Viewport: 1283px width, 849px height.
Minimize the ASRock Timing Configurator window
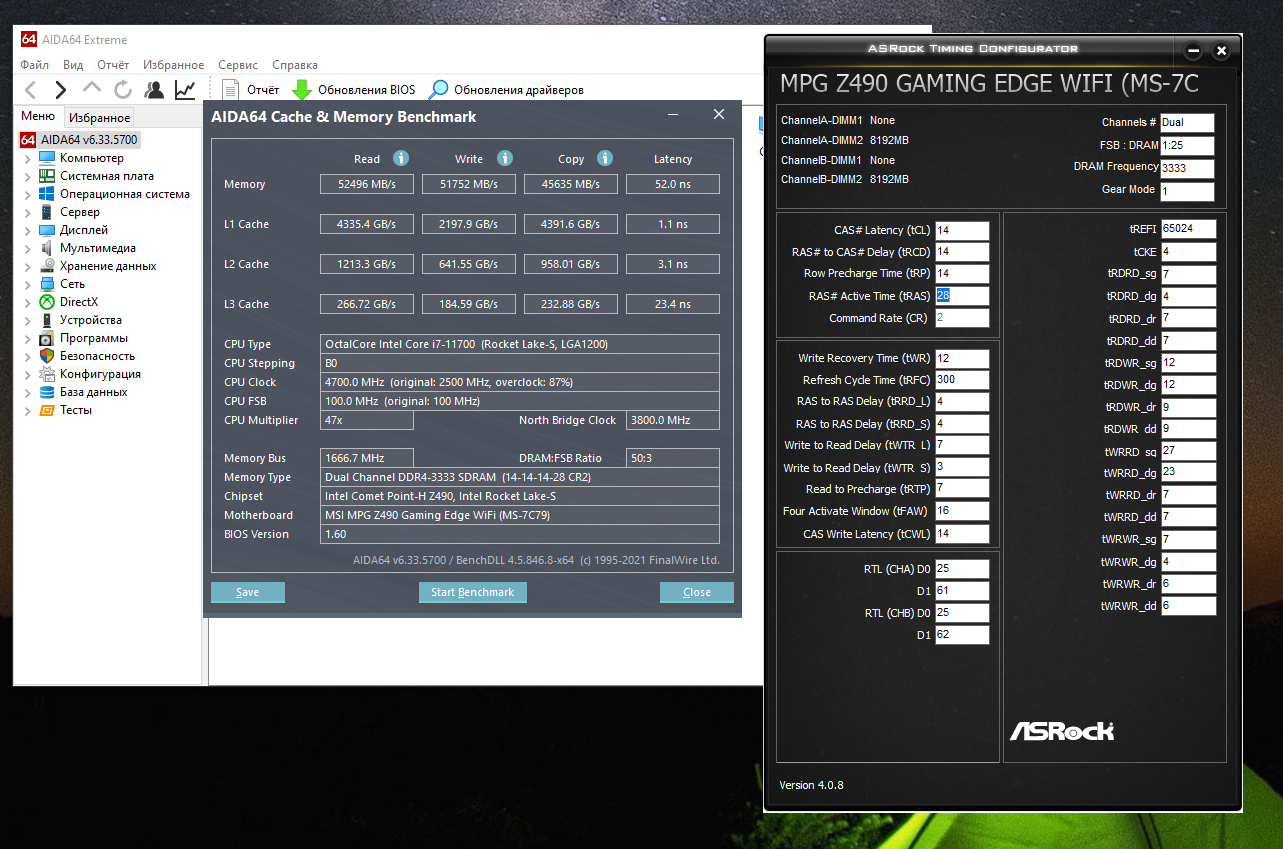[x=1193, y=50]
